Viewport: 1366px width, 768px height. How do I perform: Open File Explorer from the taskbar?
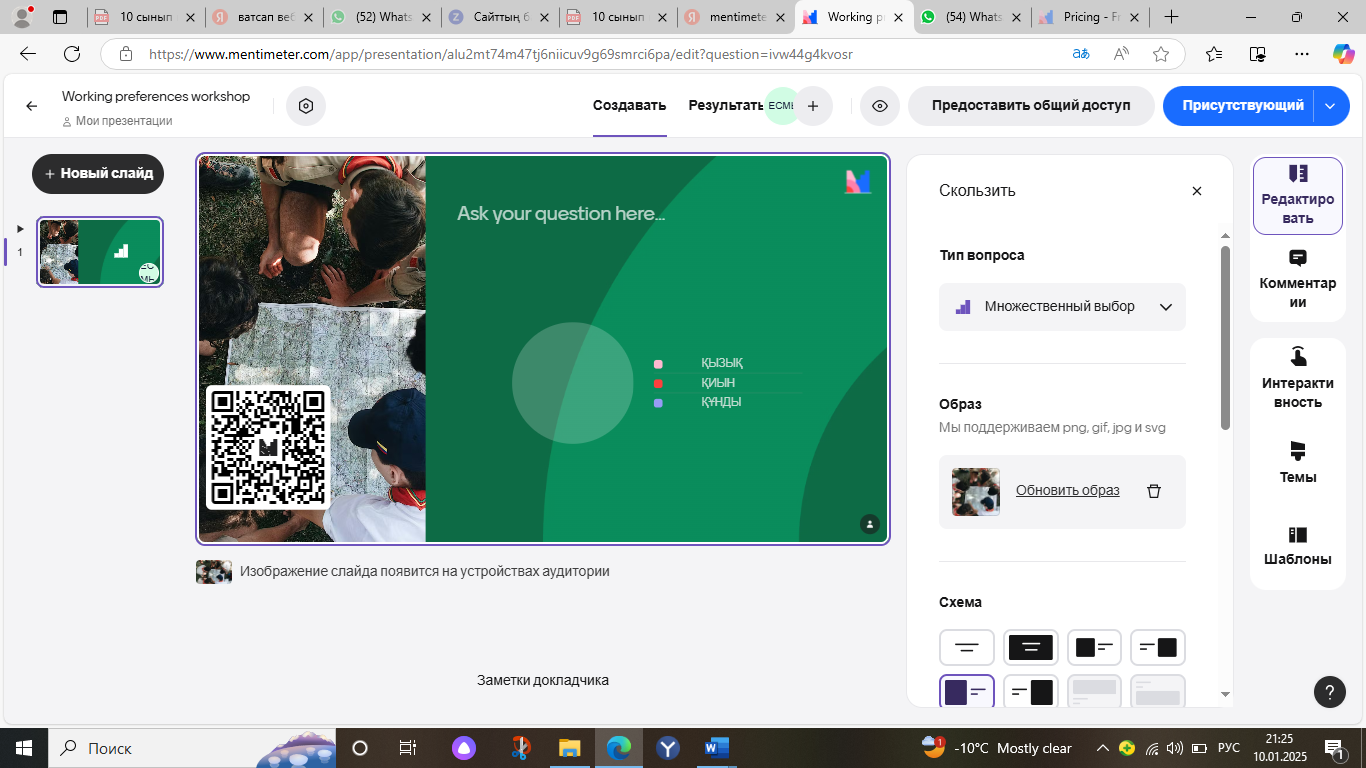point(569,747)
